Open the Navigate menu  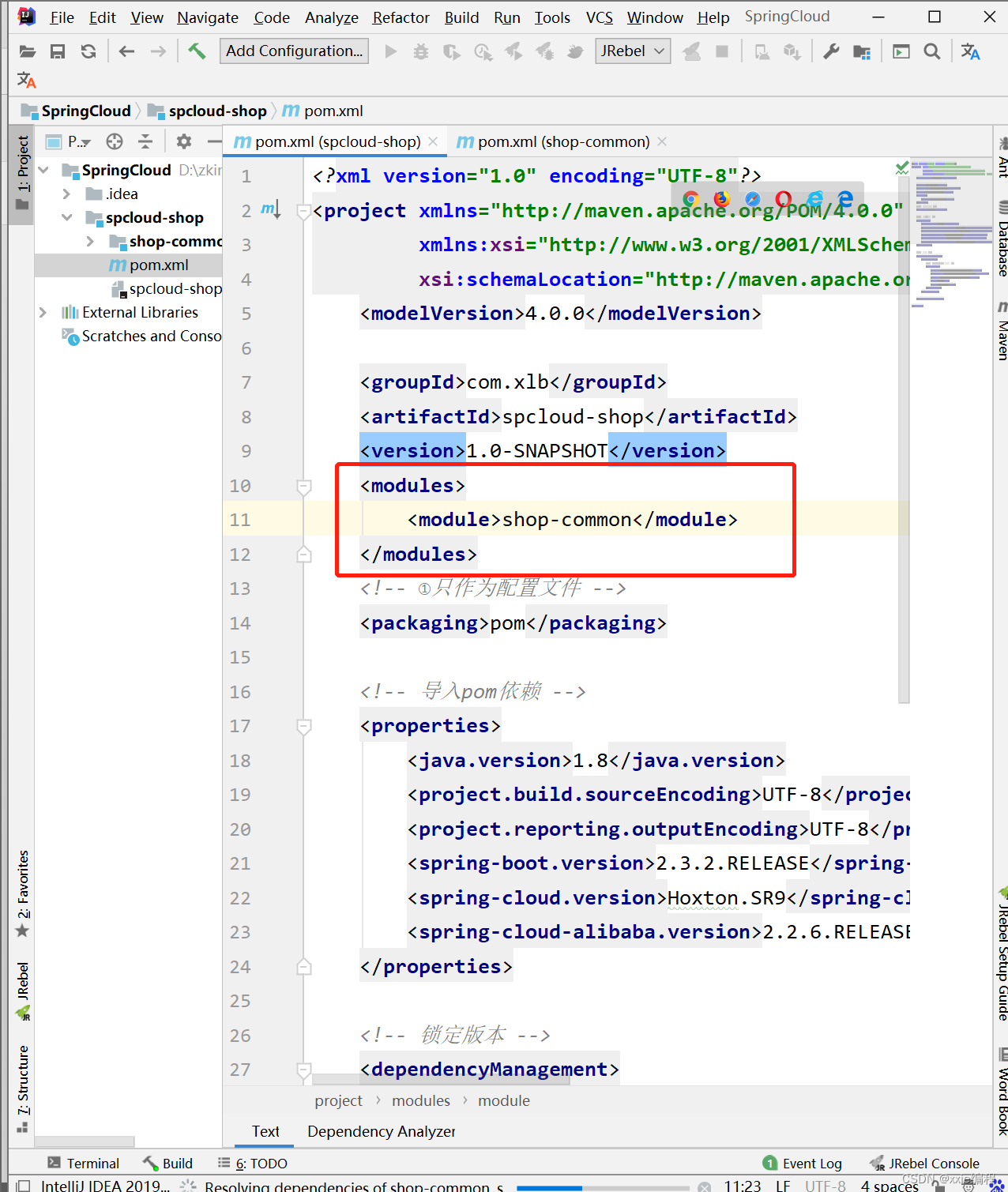pyautogui.click(x=208, y=17)
